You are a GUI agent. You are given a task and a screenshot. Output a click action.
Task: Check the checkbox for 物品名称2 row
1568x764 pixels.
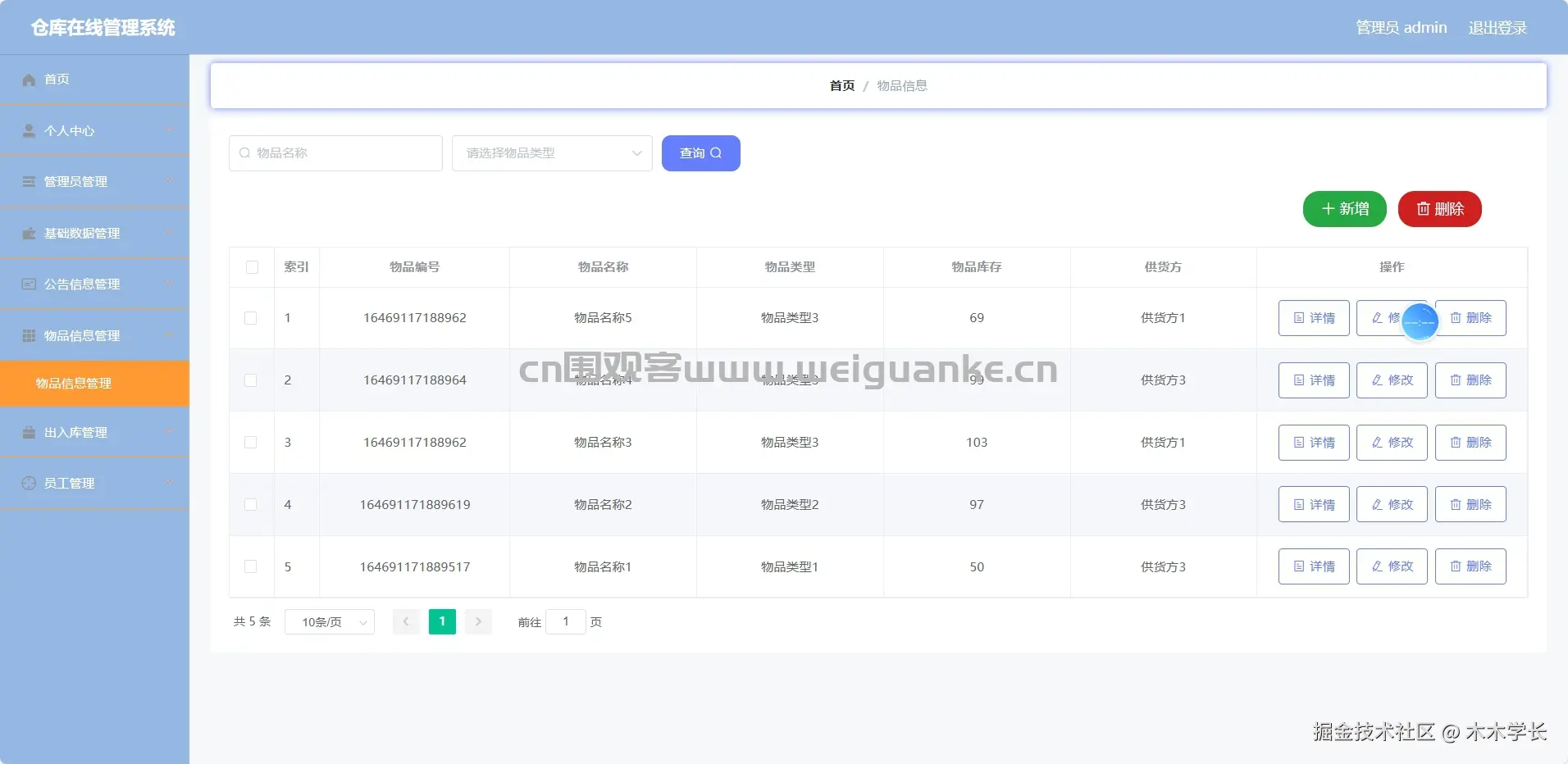click(251, 505)
